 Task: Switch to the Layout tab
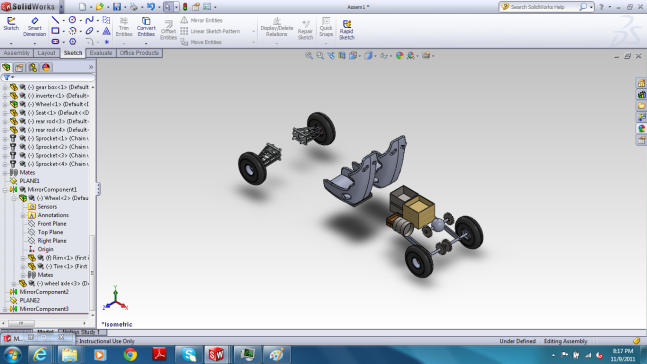coord(46,53)
